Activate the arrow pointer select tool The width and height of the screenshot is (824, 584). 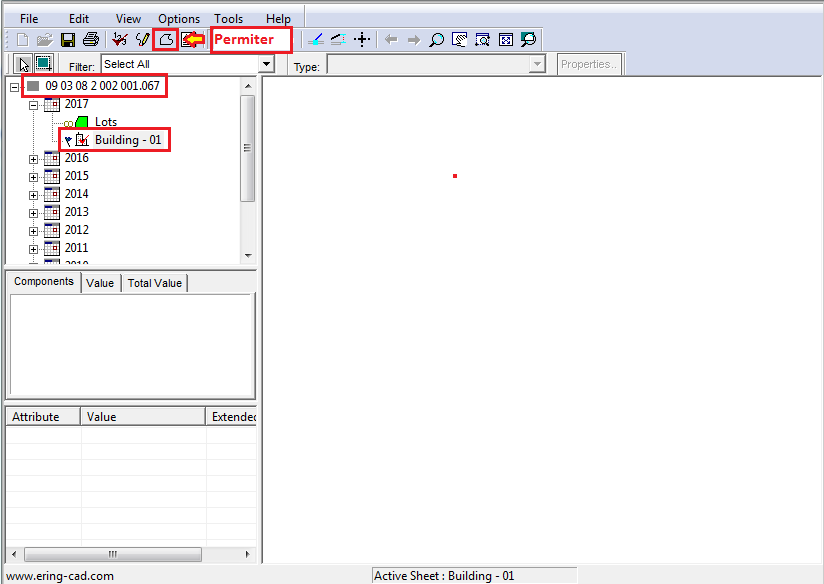24,64
